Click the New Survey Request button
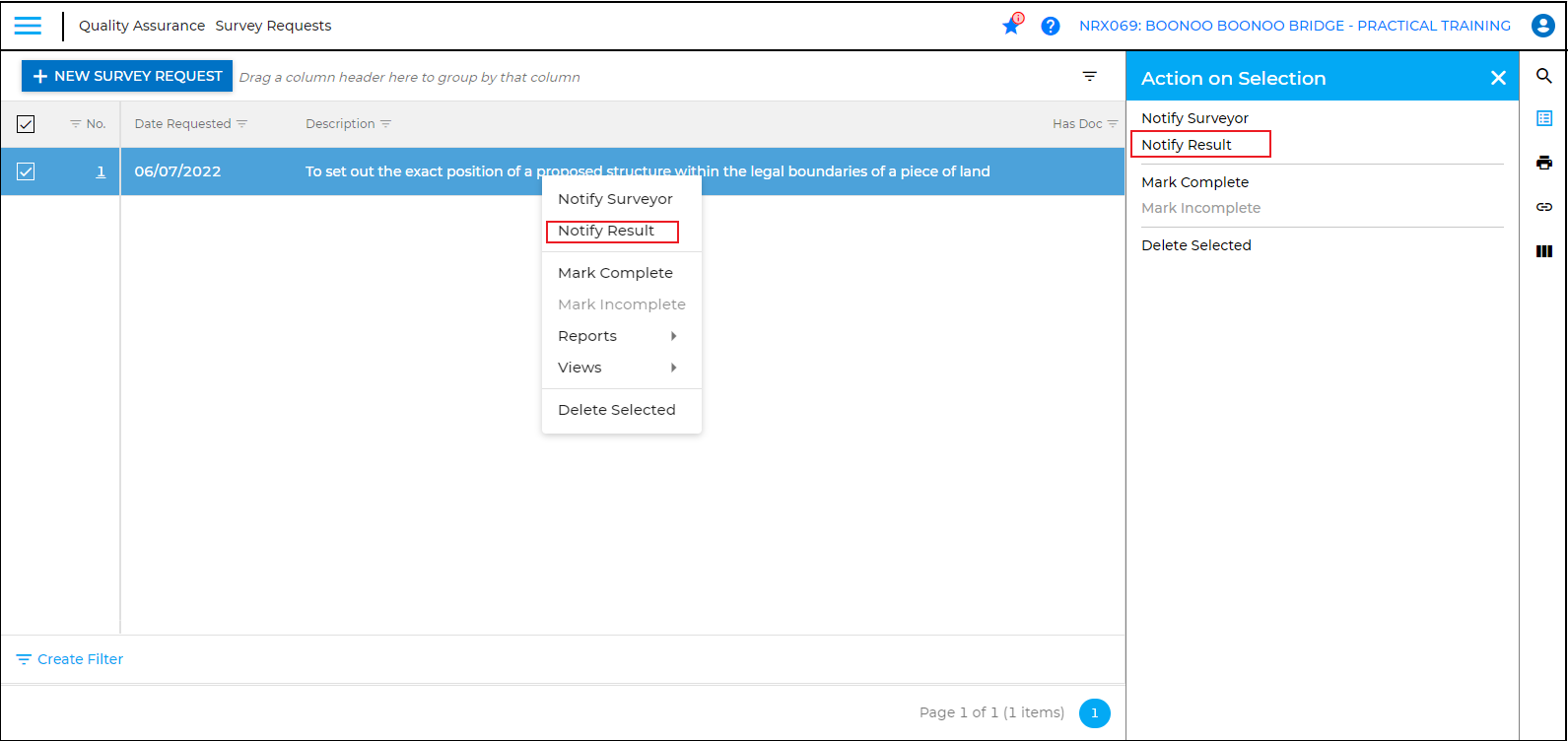 [x=127, y=76]
